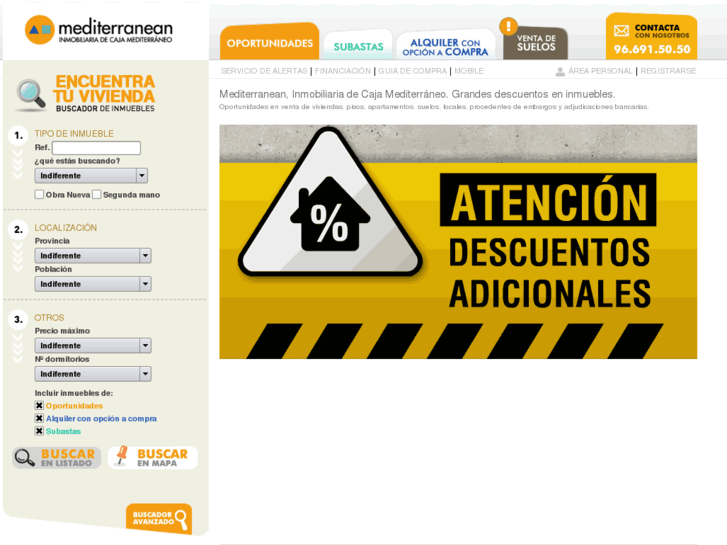
Task: Open the Guia de Compra menu item
Action: coord(412,71)
